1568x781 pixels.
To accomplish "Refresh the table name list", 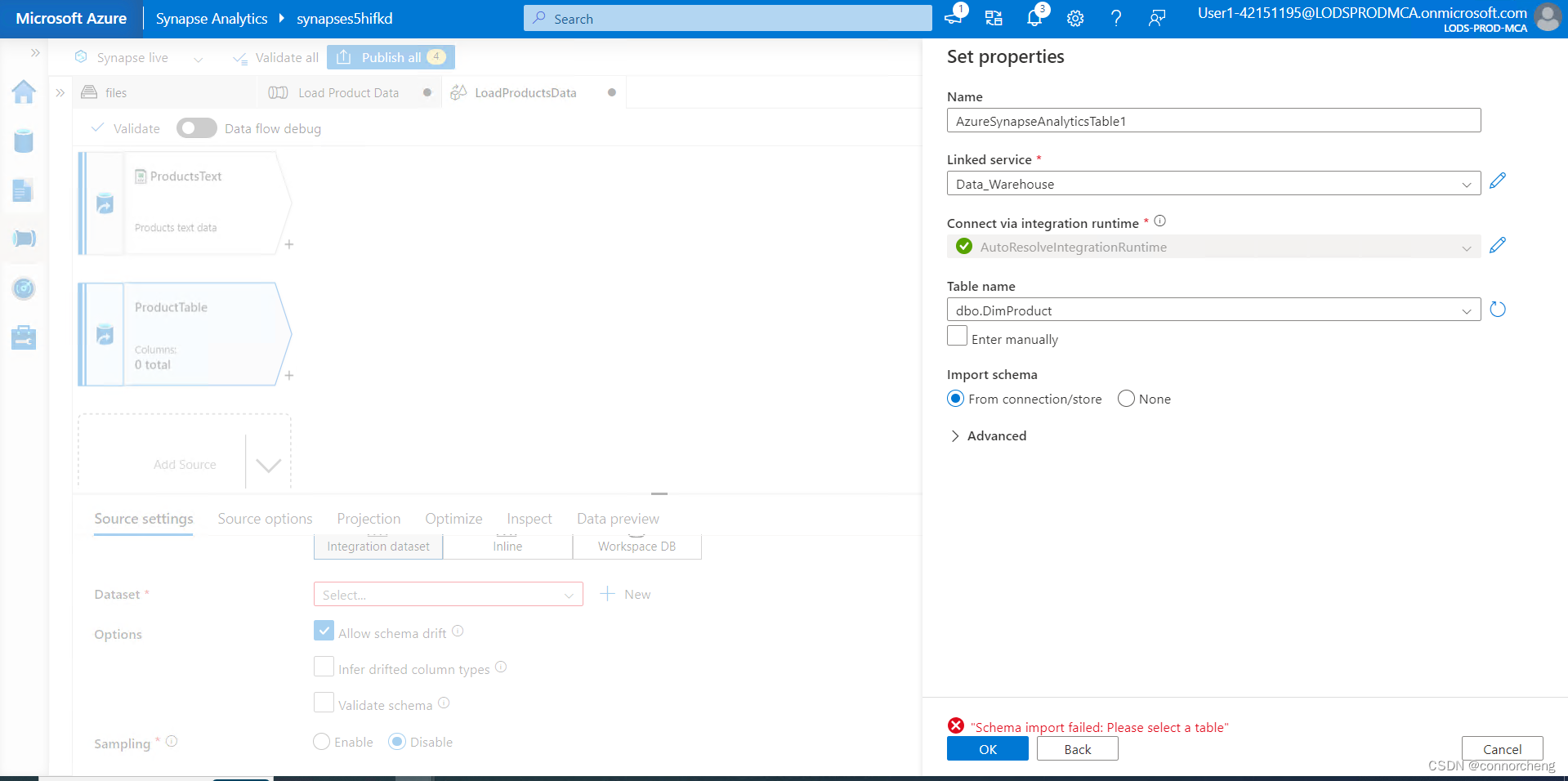I will [1497, 310].
